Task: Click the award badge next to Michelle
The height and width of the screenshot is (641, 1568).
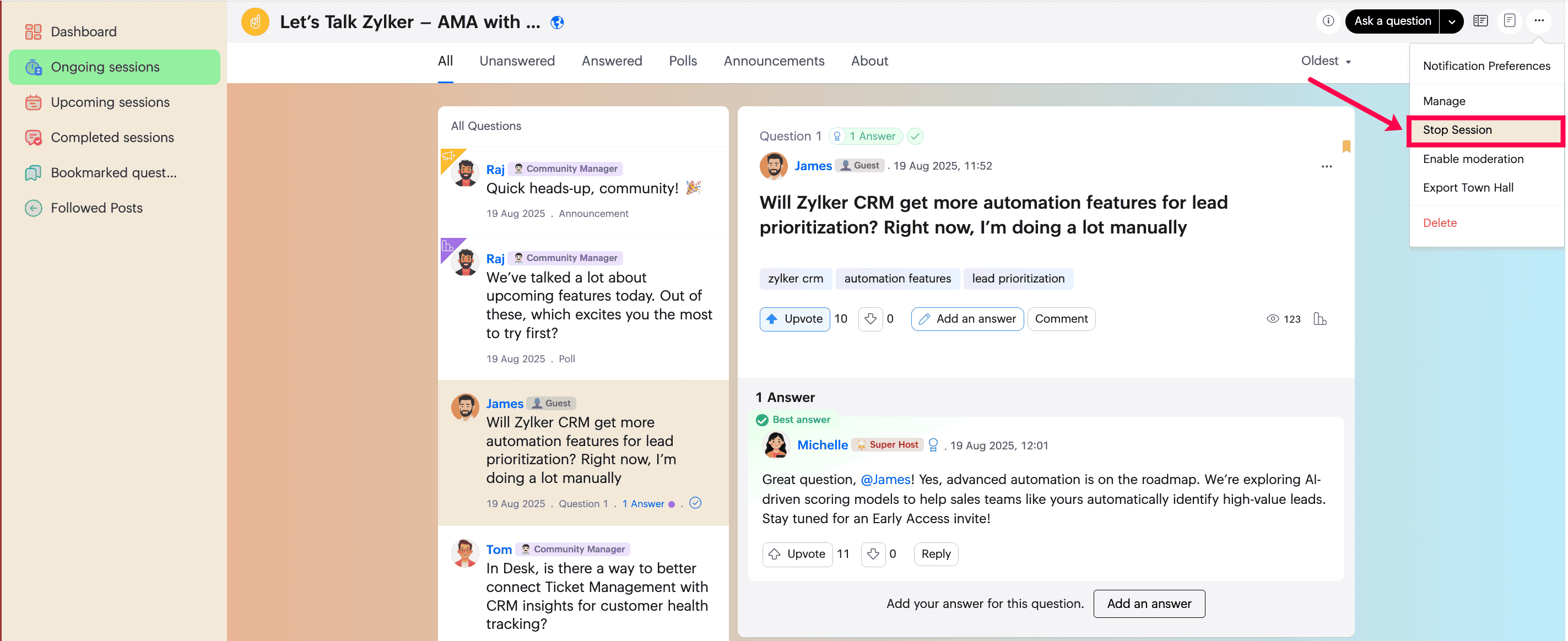Action: click(x=933, y=445)
